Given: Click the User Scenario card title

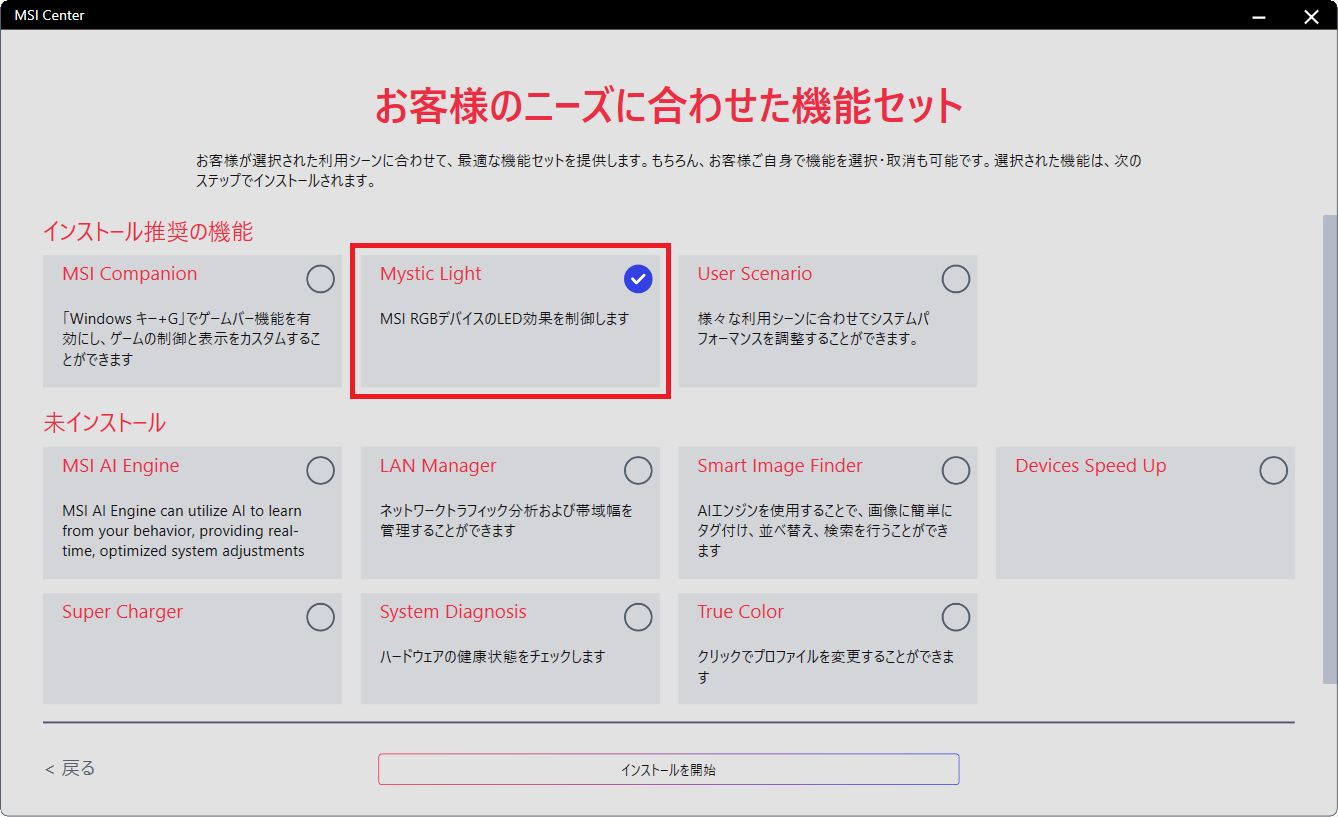Looking at the screenshot, I should pos(755,274).
